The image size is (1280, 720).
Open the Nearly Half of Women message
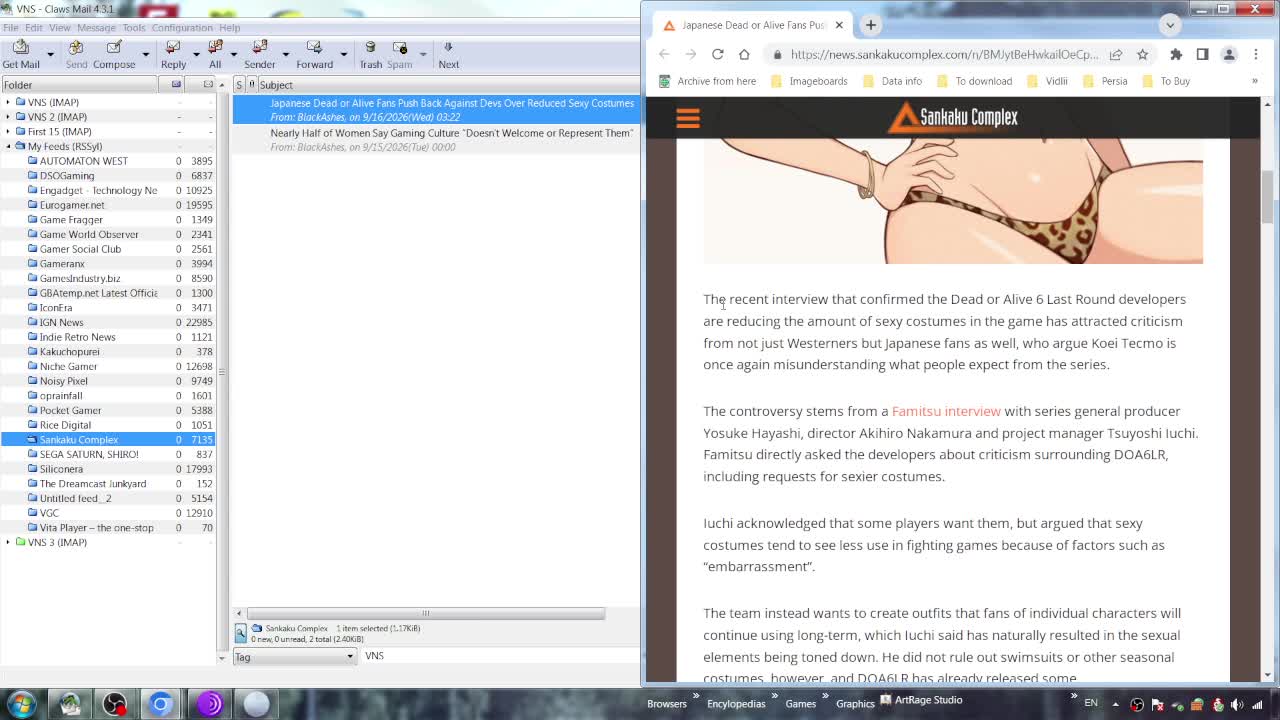click(x=436, y=139)
